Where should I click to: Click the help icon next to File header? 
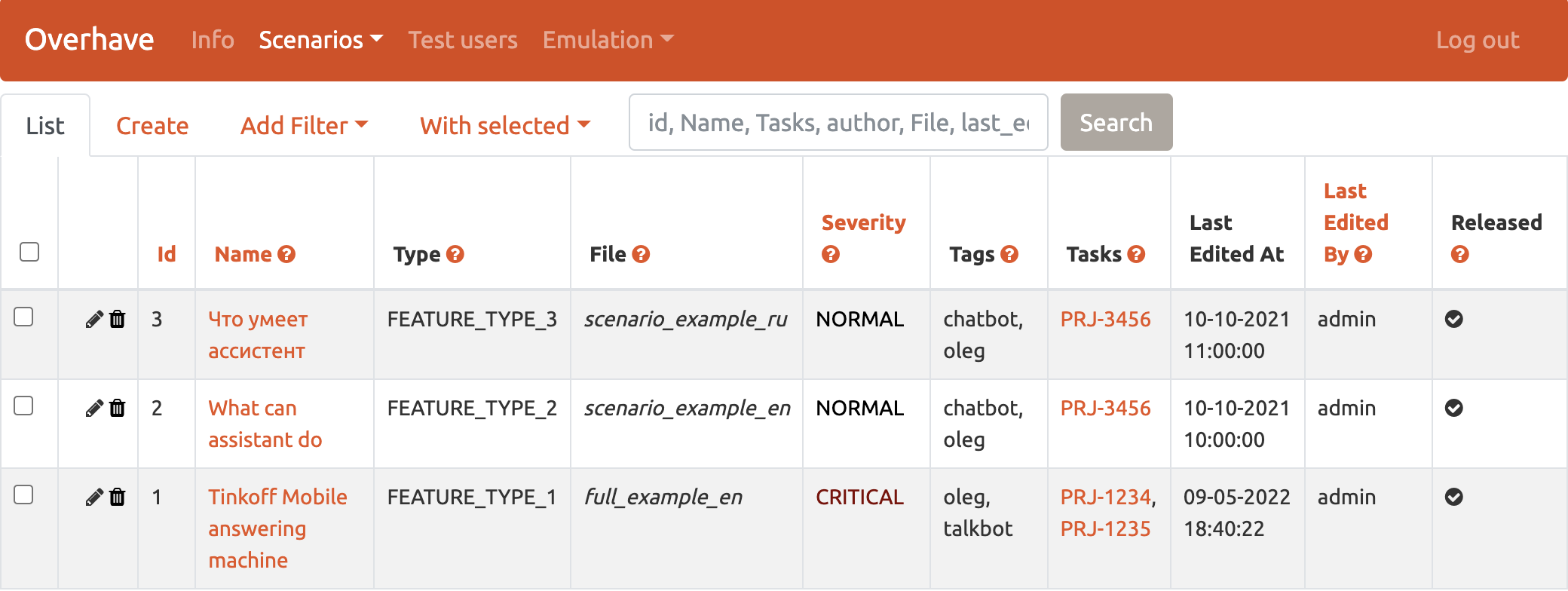pyautogui.click(x=642, y=254)
